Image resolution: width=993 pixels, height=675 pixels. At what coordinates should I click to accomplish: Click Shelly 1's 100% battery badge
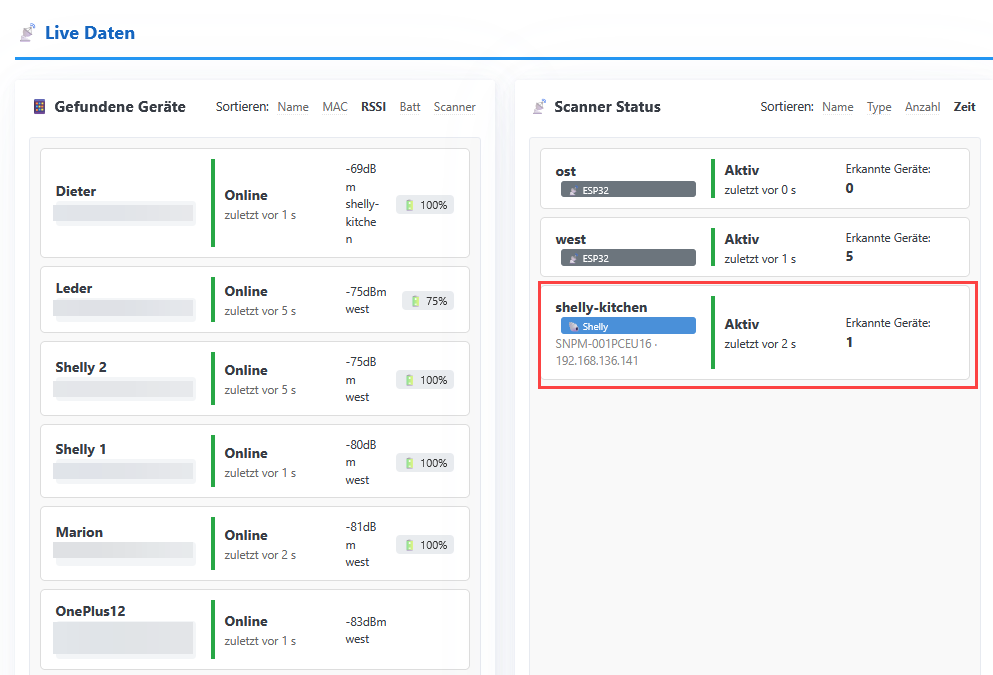pos(425,463)
